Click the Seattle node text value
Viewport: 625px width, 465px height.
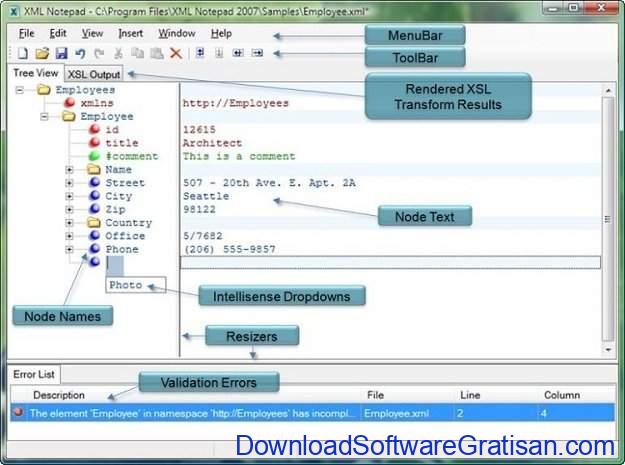click(x=206, y=196)
